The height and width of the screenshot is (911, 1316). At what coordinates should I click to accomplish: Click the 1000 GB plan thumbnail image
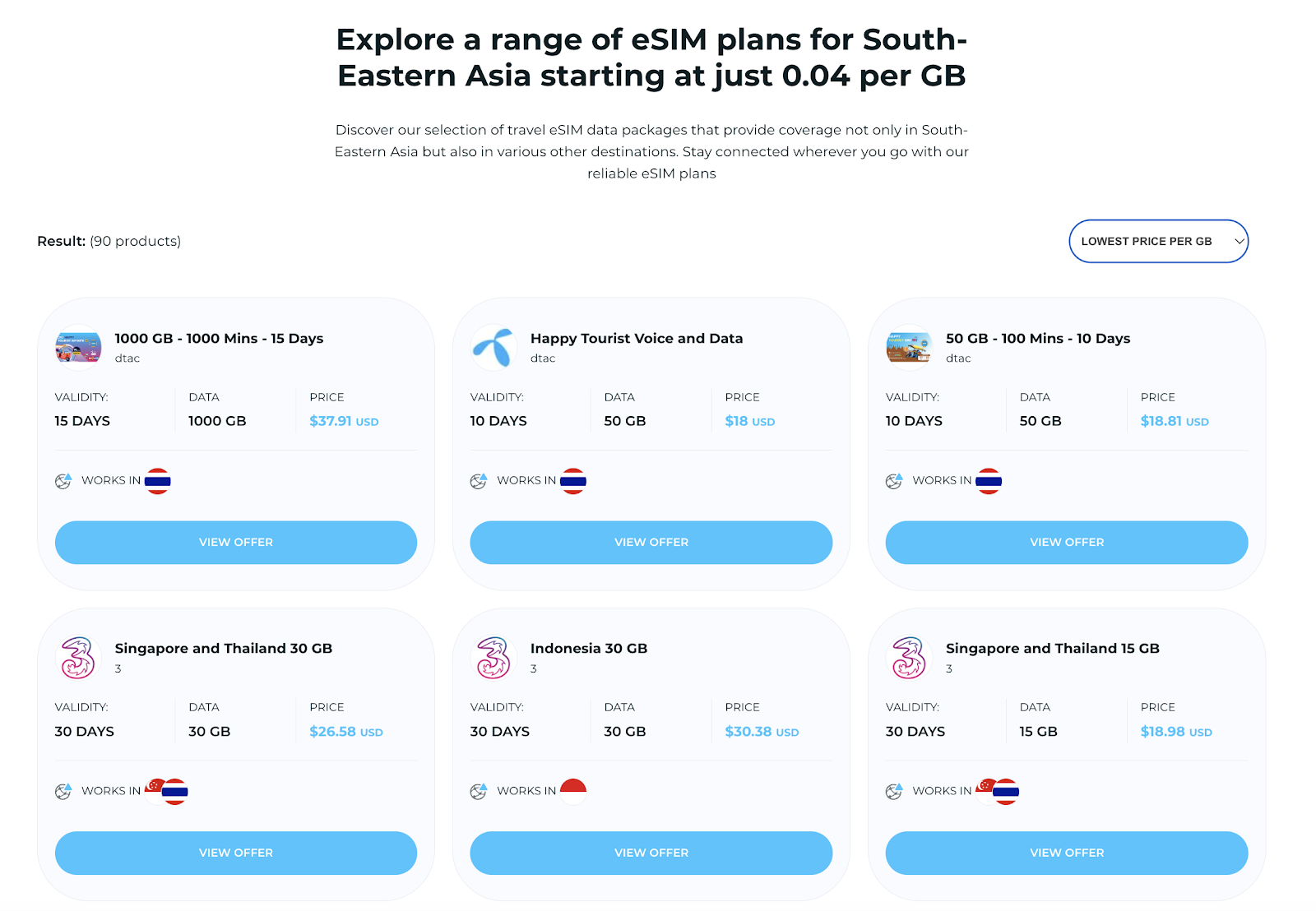click(x=78, y=347)
